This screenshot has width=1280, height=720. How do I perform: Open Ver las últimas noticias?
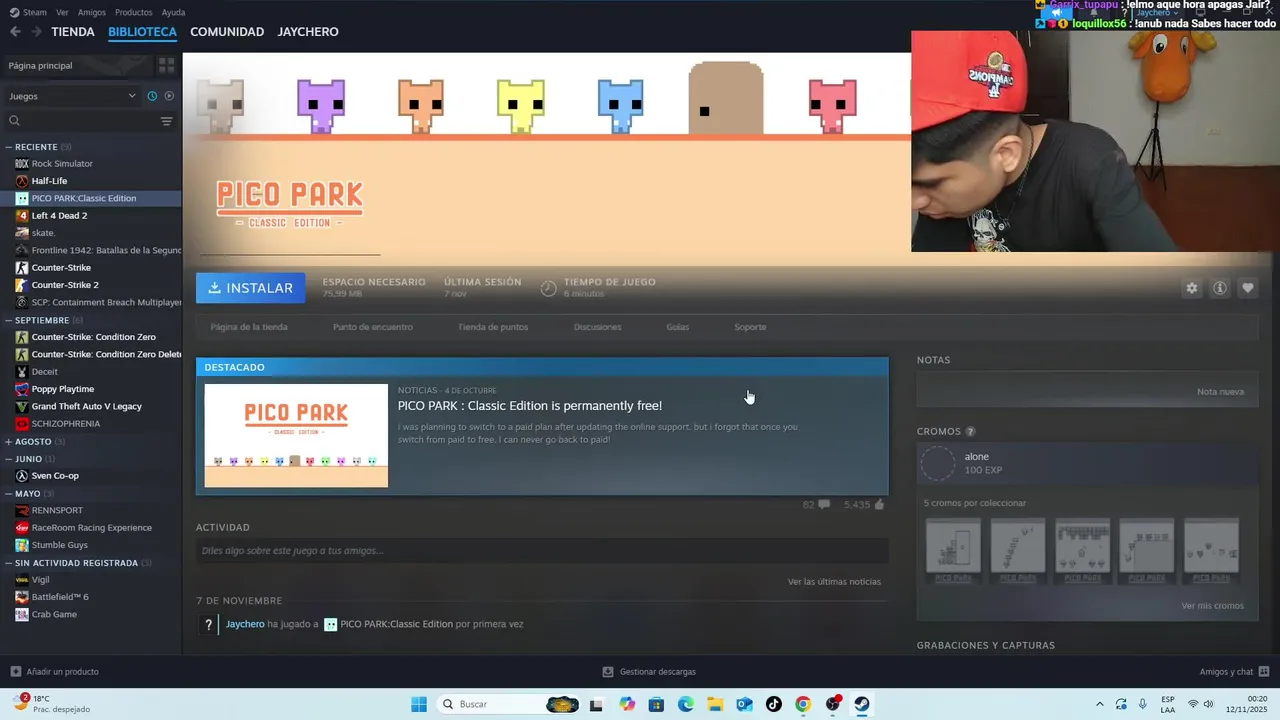834,582
